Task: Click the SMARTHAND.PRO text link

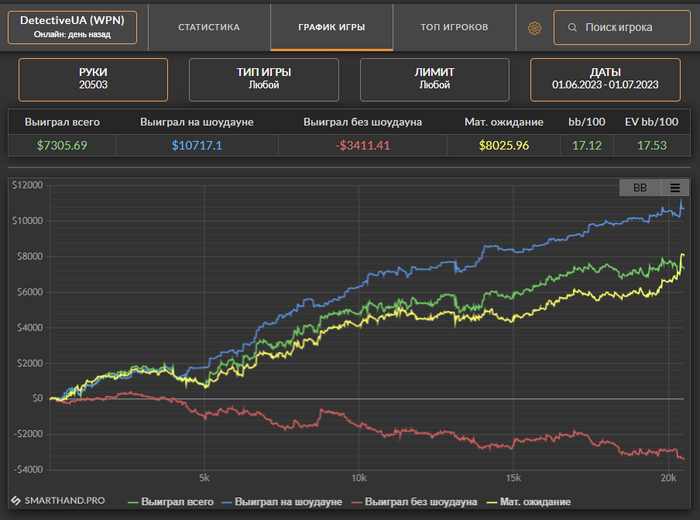Action: click(65, 500)
